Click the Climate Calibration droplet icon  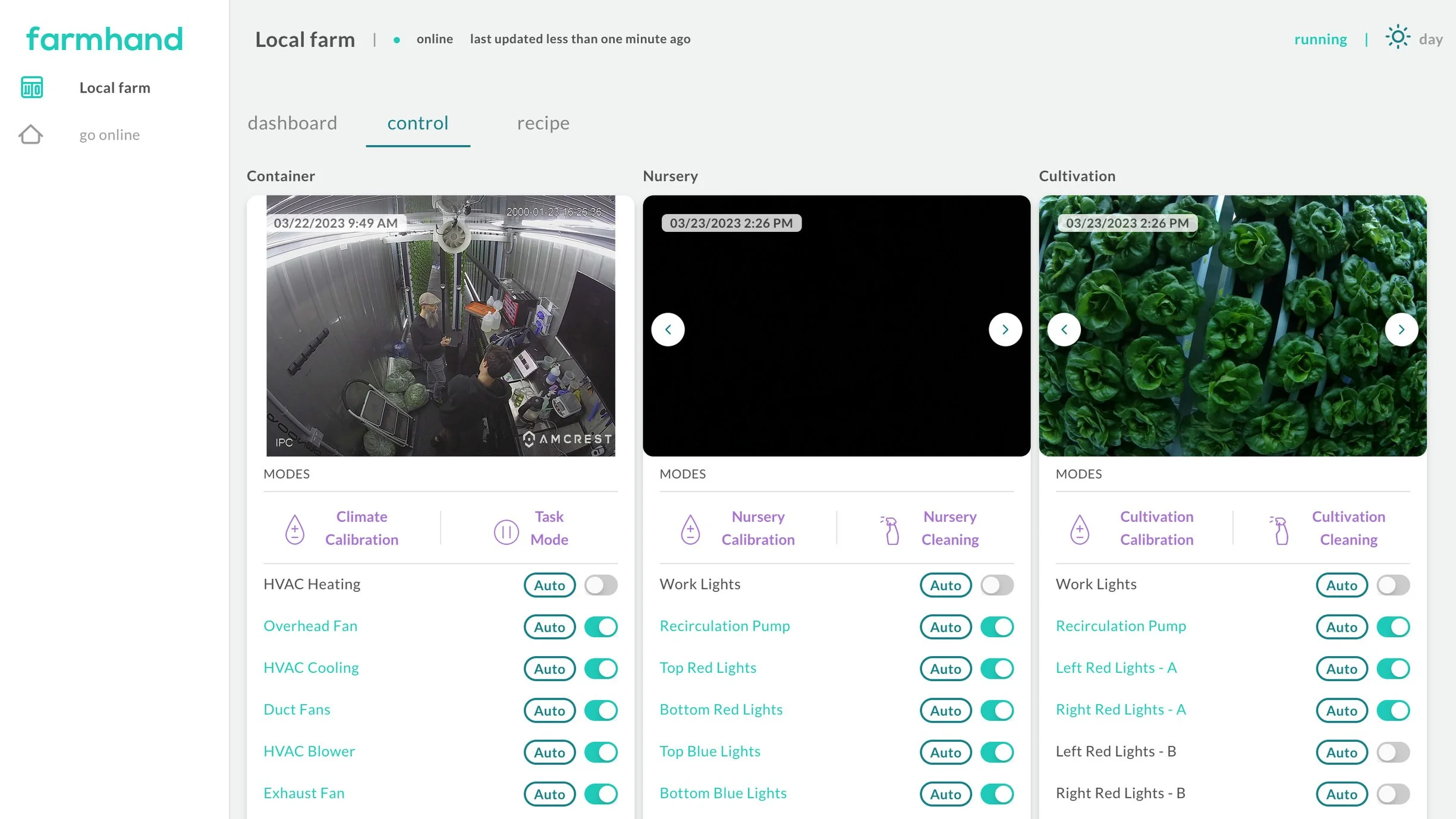295,529
